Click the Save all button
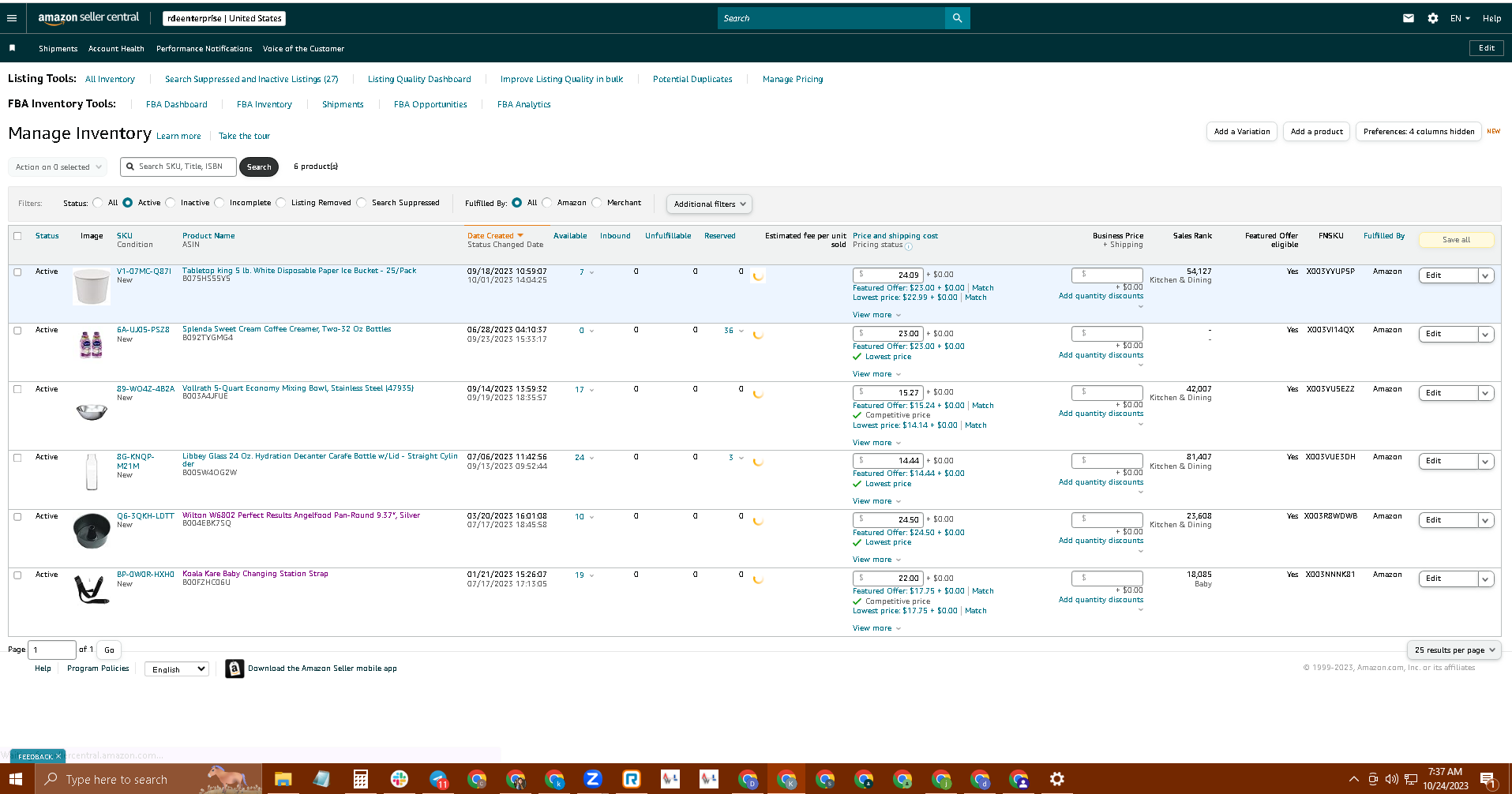This screenshot has width=1512, height=794. [1457, 240]
